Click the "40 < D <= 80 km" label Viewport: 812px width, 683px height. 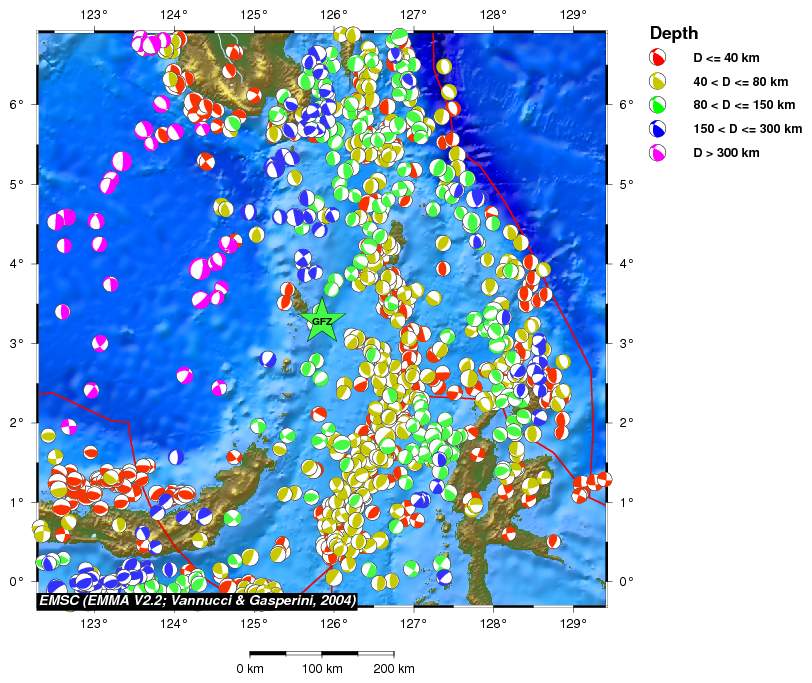(741, 82)
